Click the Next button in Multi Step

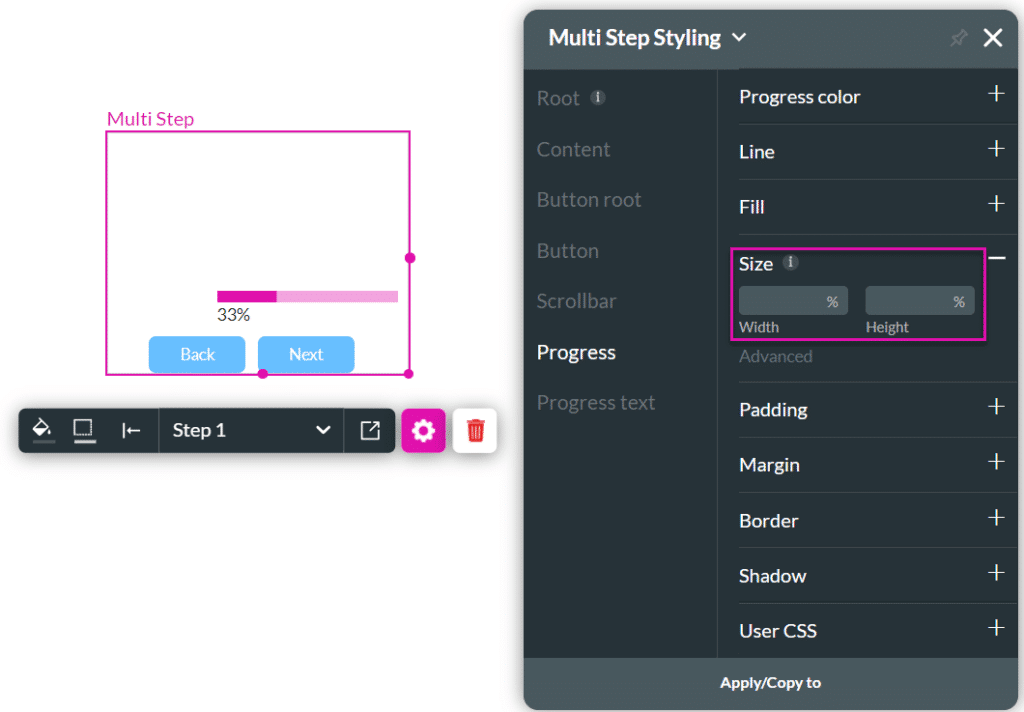click(x=306, y=354)
